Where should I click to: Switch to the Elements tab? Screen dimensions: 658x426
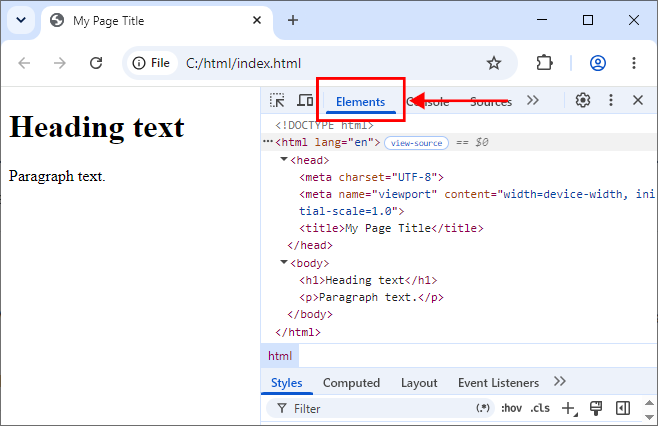(360, 102)
